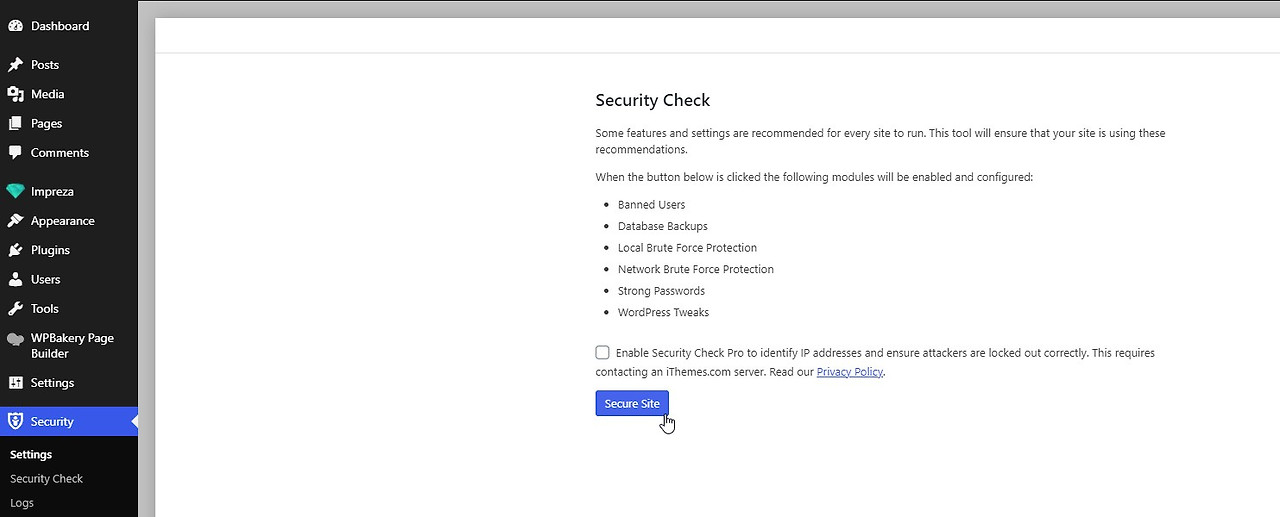1280x517 pixels.
Task: Open the Logs submenu item
Action: pos(22,503)
